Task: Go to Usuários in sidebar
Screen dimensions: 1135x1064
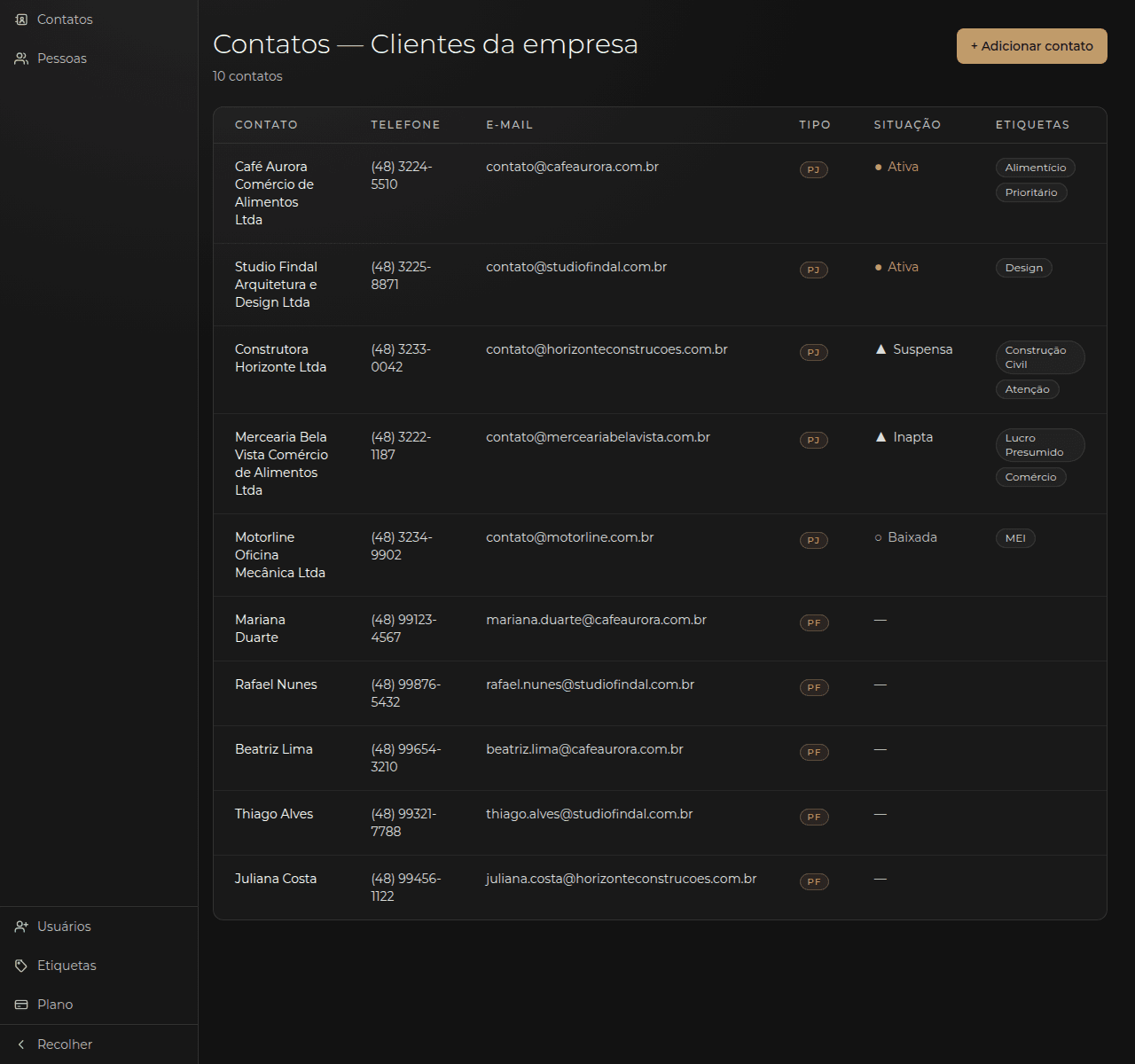Action: (98, 927)
